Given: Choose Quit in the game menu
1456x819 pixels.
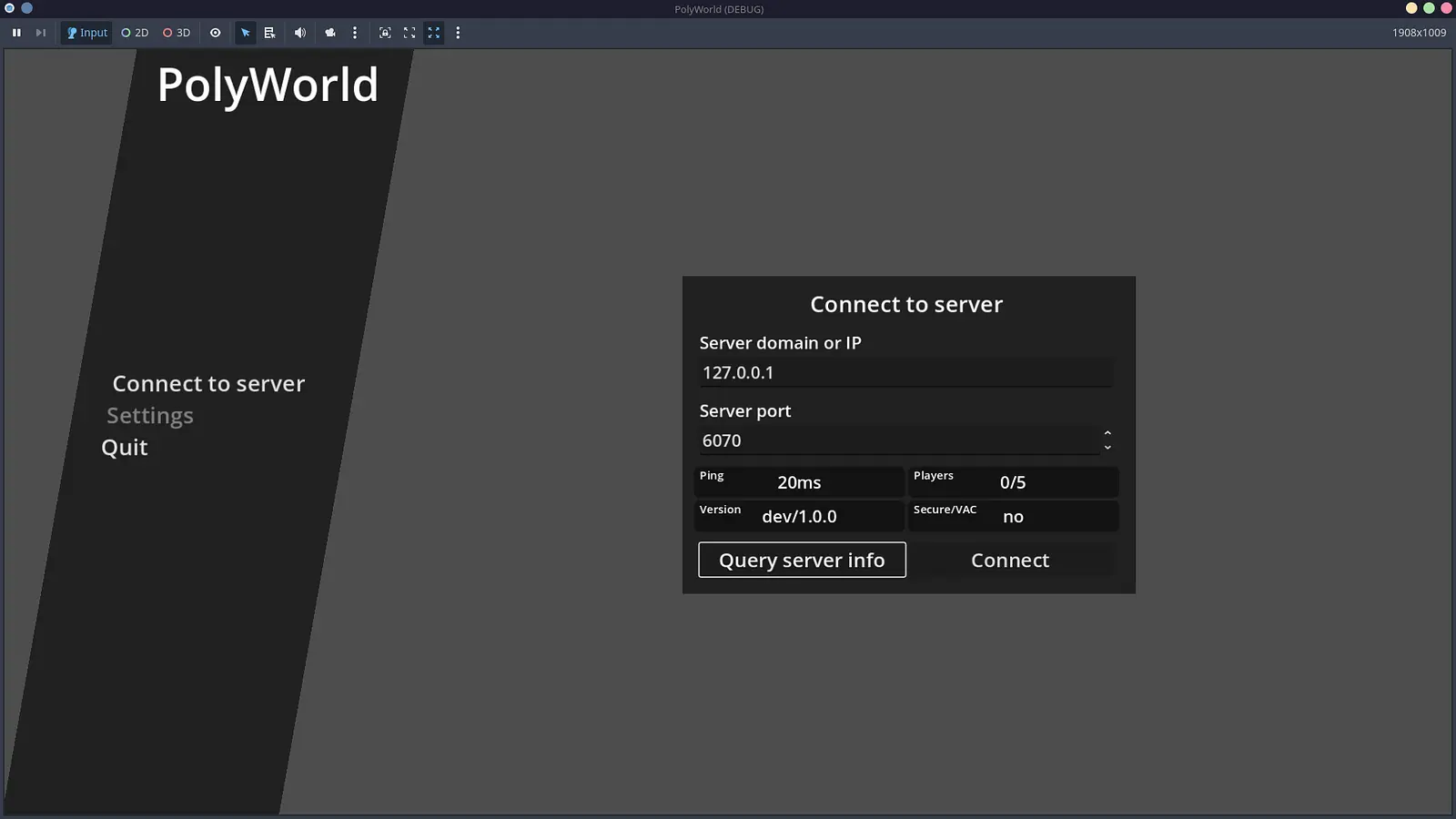Looking at the screenshot, I should (124, 446).
